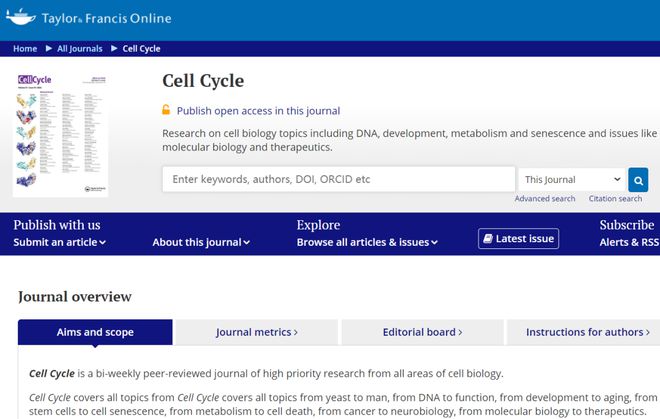Click the Taylor & Francis Online logo
Viewport: 660px width, 419px height.
click(x=88, y=18)
